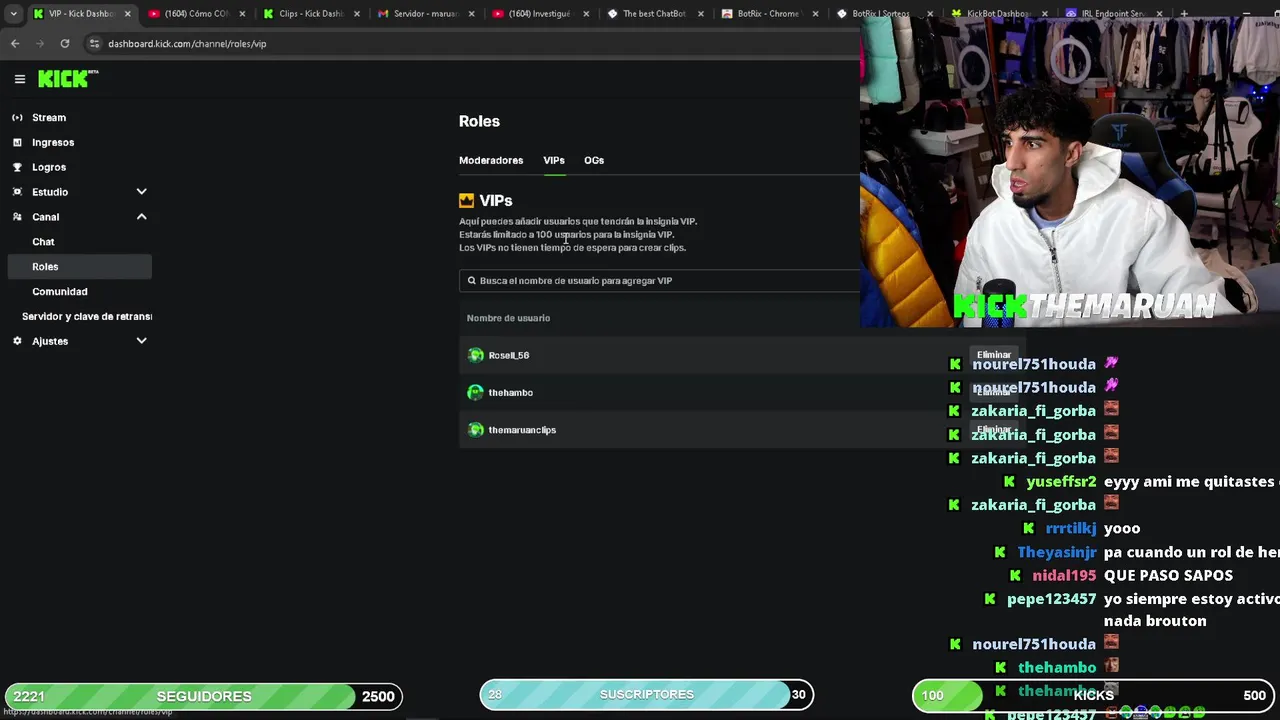Focus the VIP username search field

click(x=660, y=281)
